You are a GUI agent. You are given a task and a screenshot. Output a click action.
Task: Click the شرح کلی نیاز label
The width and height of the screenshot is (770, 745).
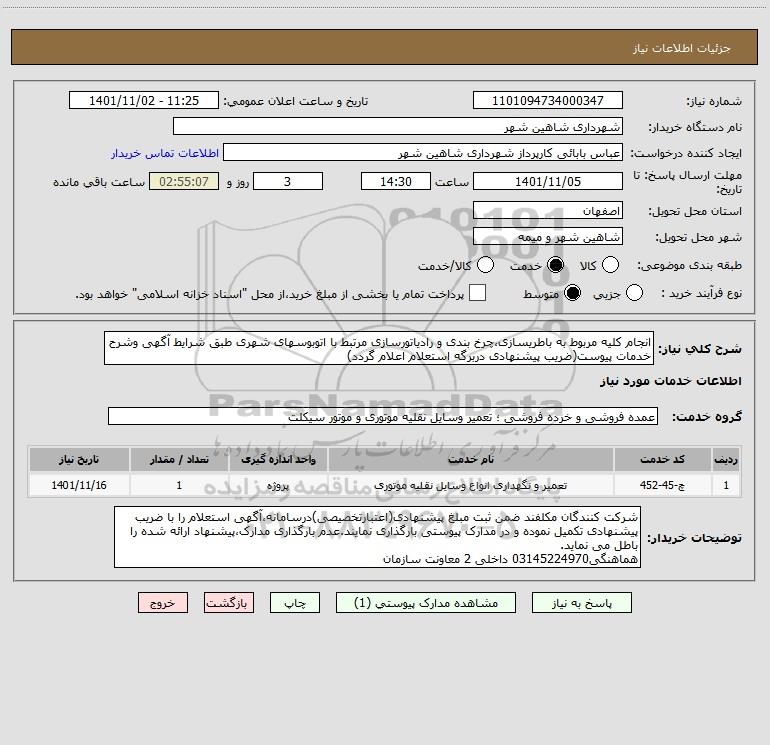tap(700, 349)
